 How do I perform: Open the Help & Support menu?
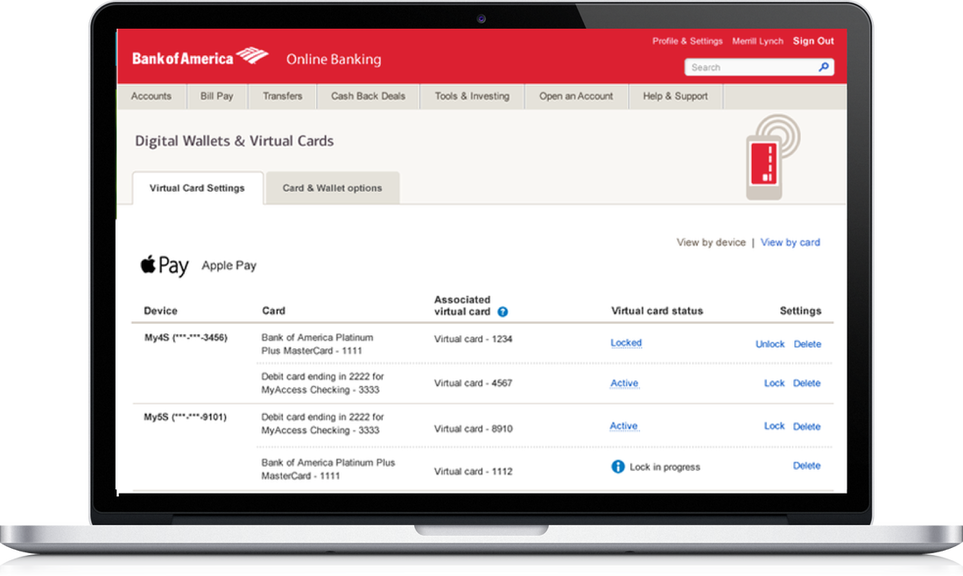tap(674, 95)
